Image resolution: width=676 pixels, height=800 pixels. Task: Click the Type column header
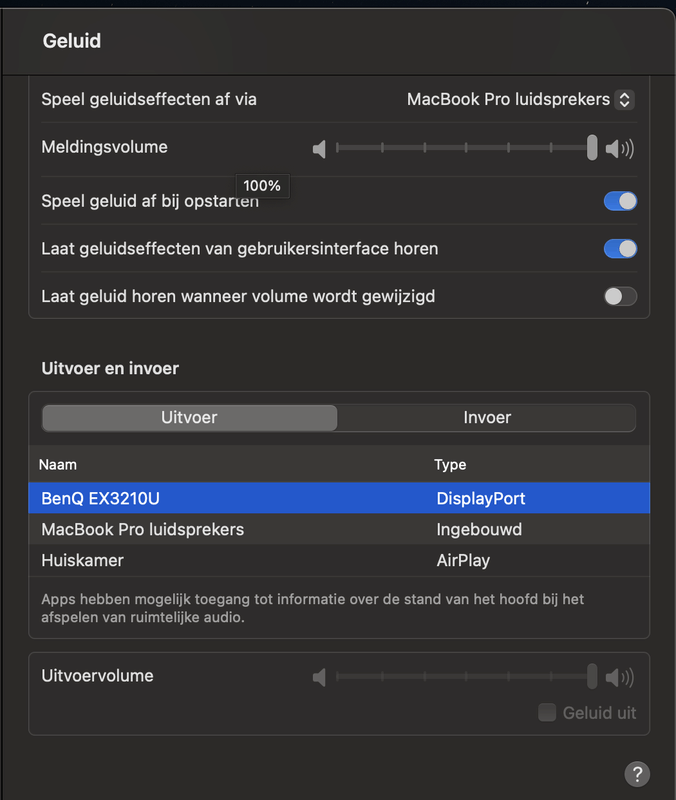450,465
